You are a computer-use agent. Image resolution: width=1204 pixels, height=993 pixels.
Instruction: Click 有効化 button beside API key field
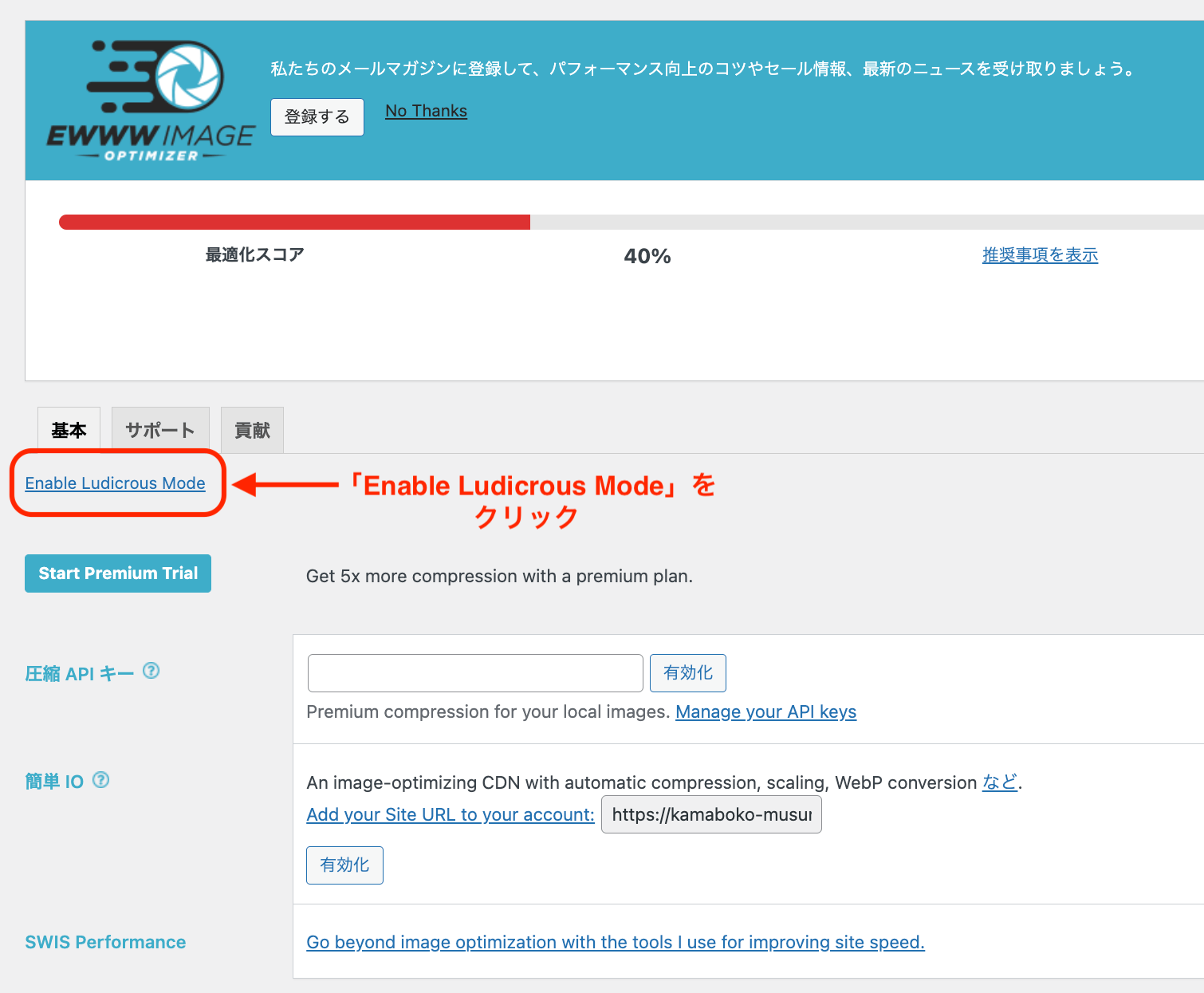coord(688,673)
